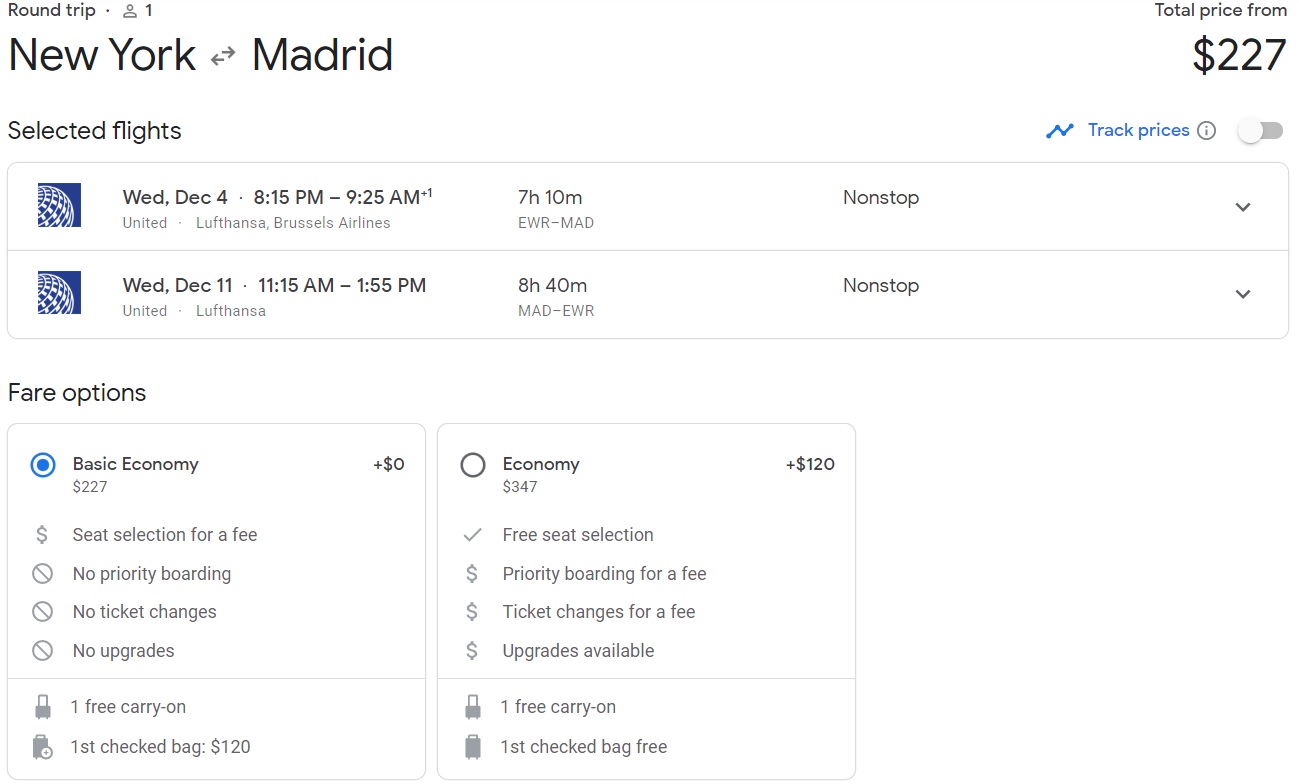Screen dimensions: 1299x784
Task: Click Basic Economy checked bag fee icon
Action: pos(43,747)
